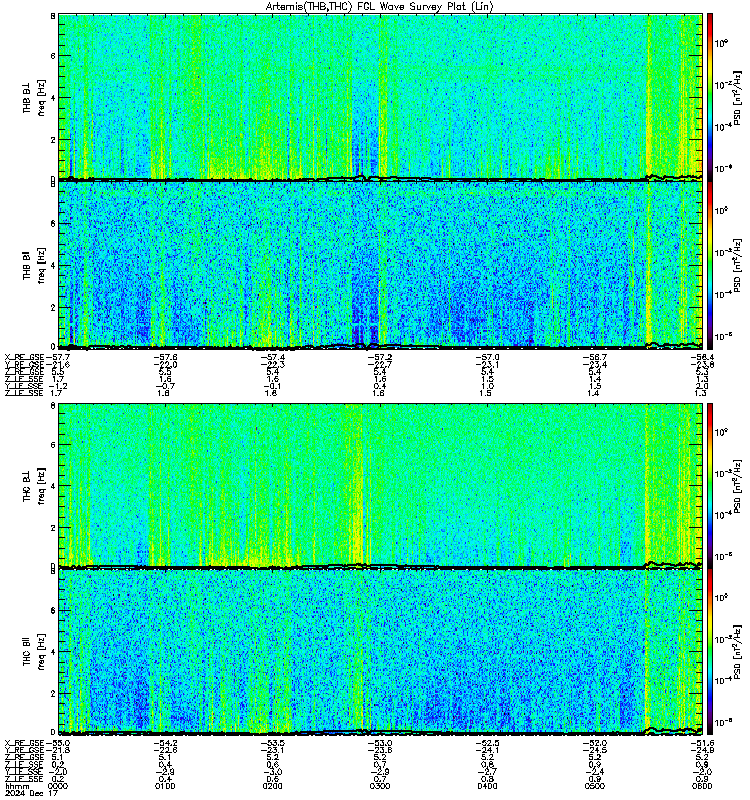Click the '0300' time tick label
Screen dimensions: 750x800
coord(380,786)
